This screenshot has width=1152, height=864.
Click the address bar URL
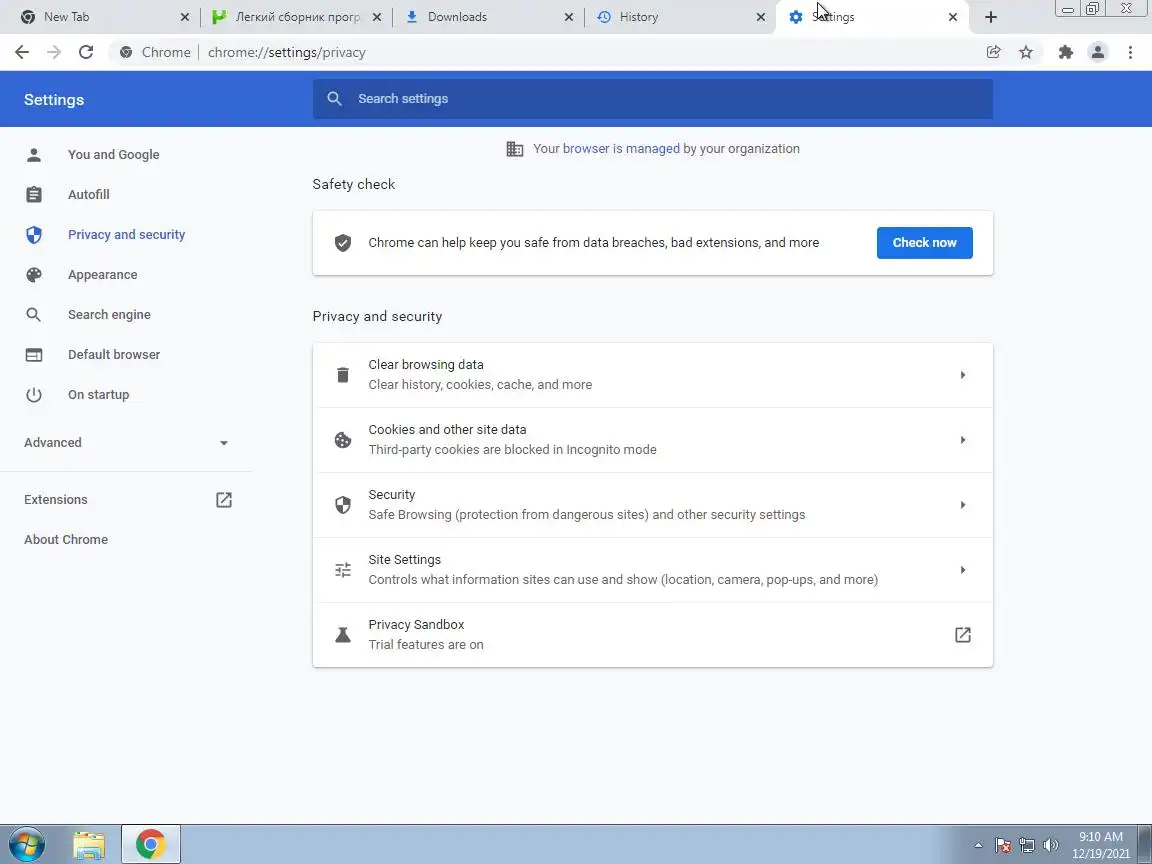coord(287,52)
